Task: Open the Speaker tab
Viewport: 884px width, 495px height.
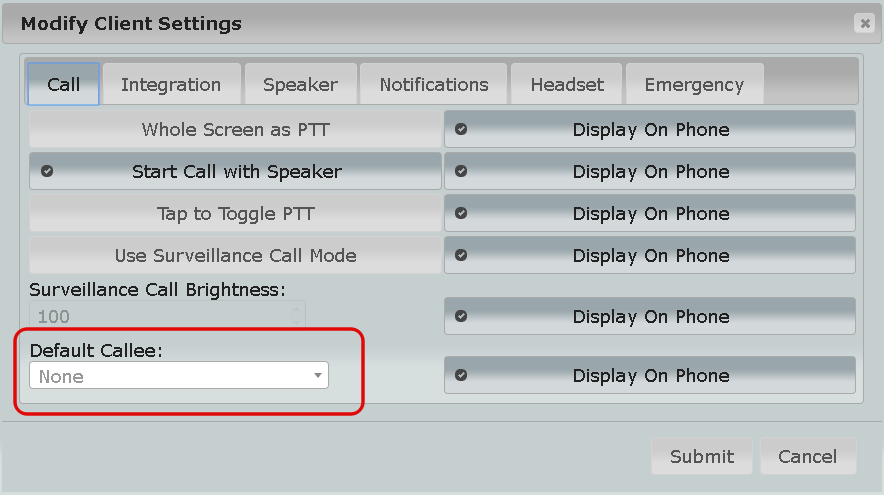Action: (x=300, y=85)
